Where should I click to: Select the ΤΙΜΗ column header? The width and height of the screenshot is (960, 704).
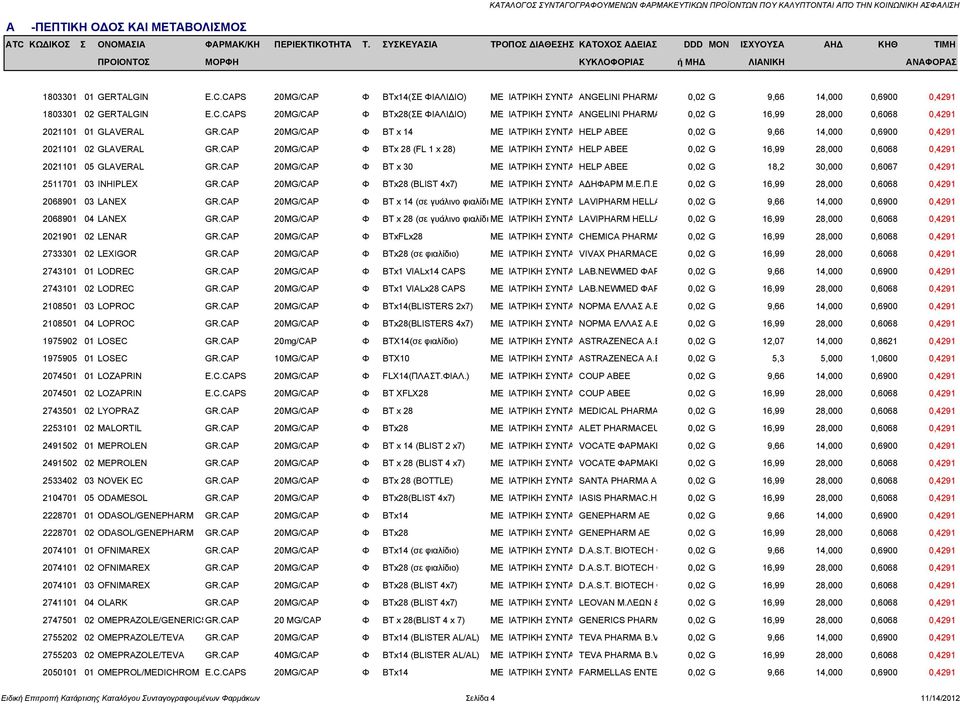coord(944,45)
